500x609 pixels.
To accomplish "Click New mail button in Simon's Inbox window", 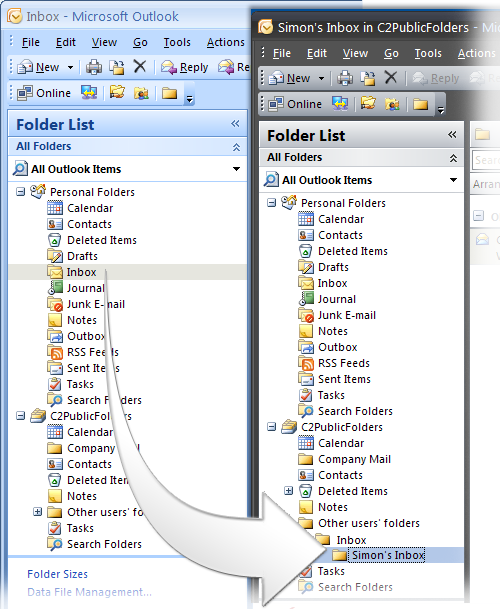I will (290, 78).
